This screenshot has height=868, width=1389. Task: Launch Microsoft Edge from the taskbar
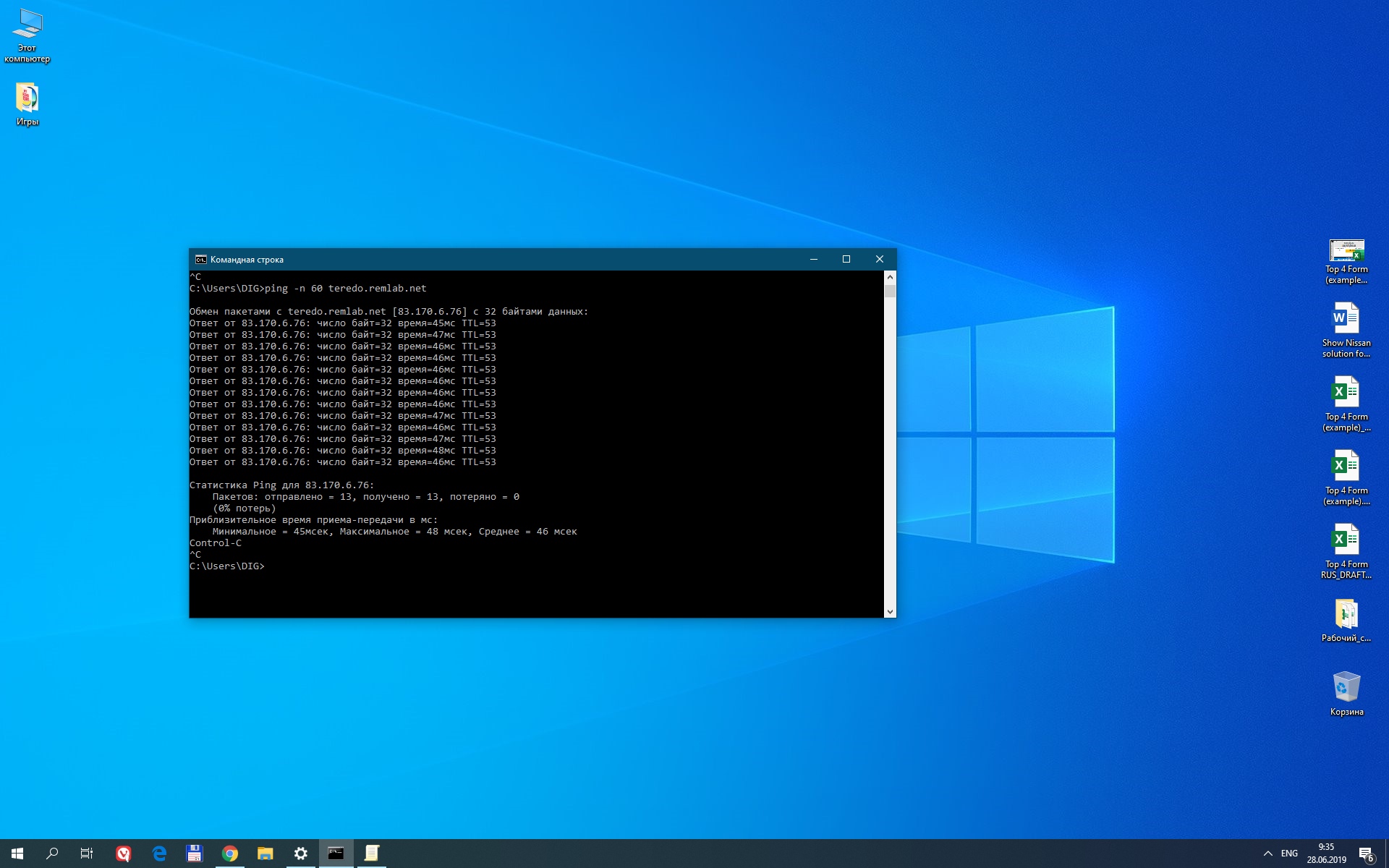159,854
